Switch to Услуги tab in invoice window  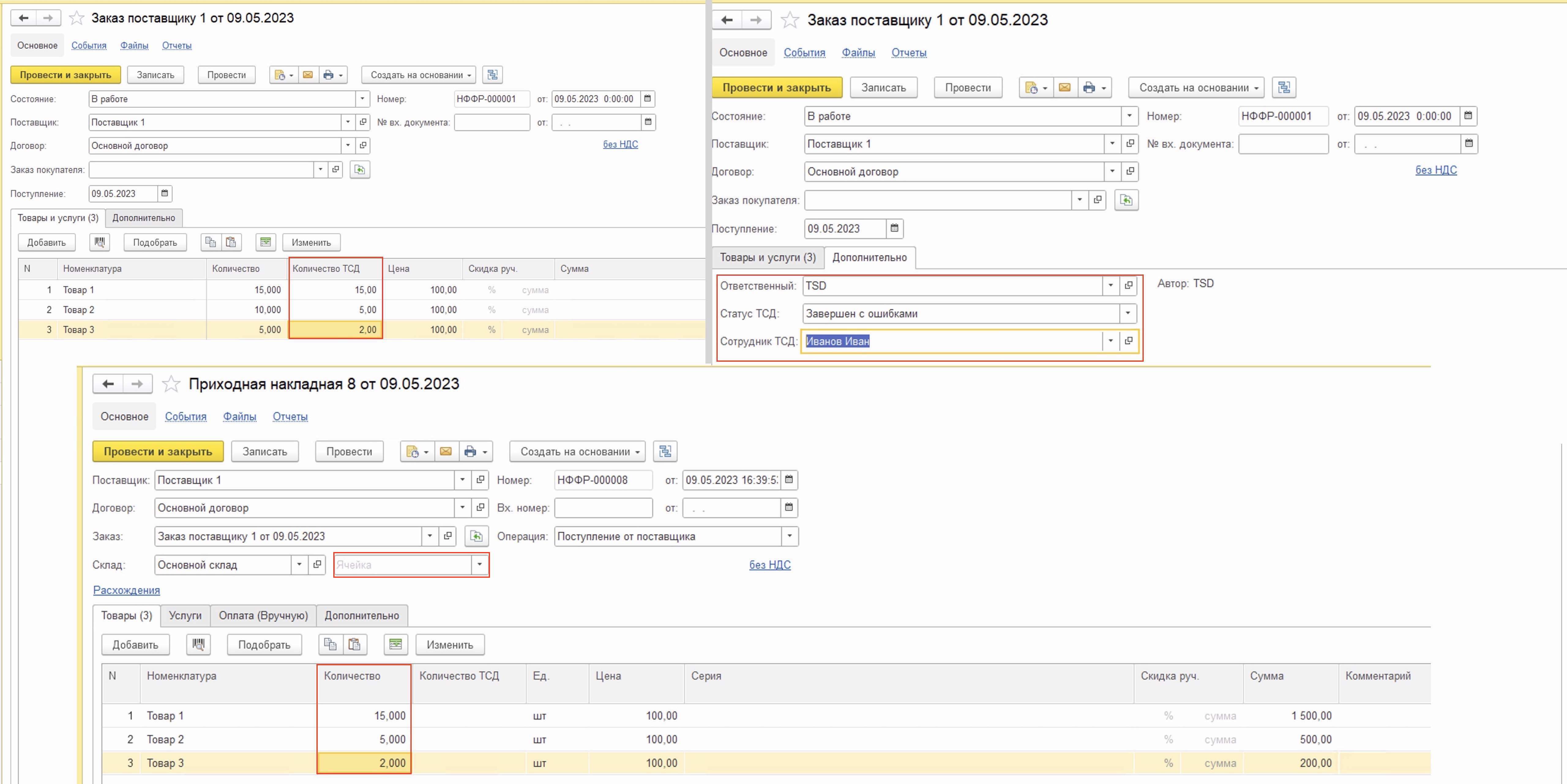(x=185, y=615)
